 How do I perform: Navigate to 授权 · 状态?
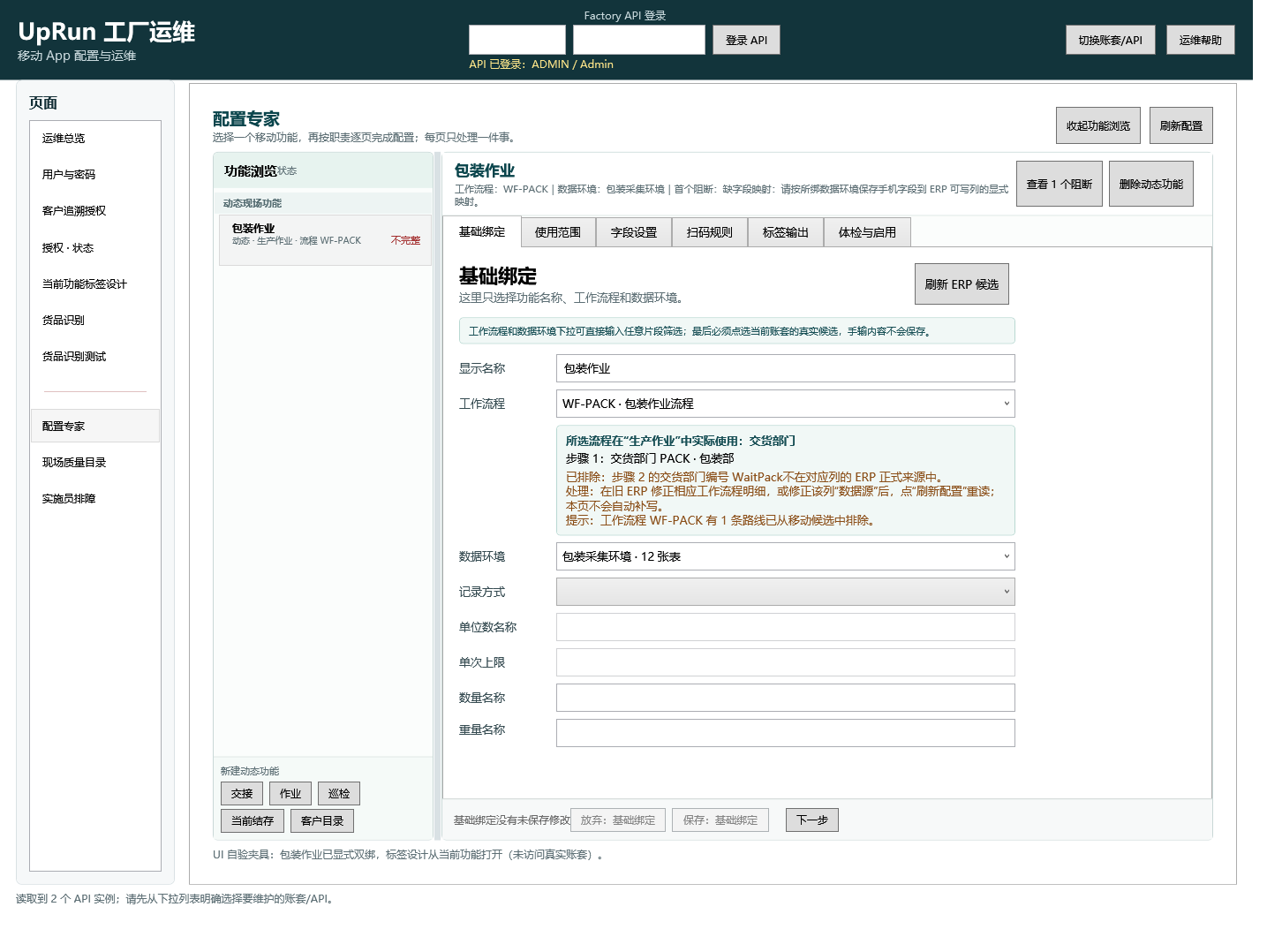pyautogui.click(x=95, y=248)
